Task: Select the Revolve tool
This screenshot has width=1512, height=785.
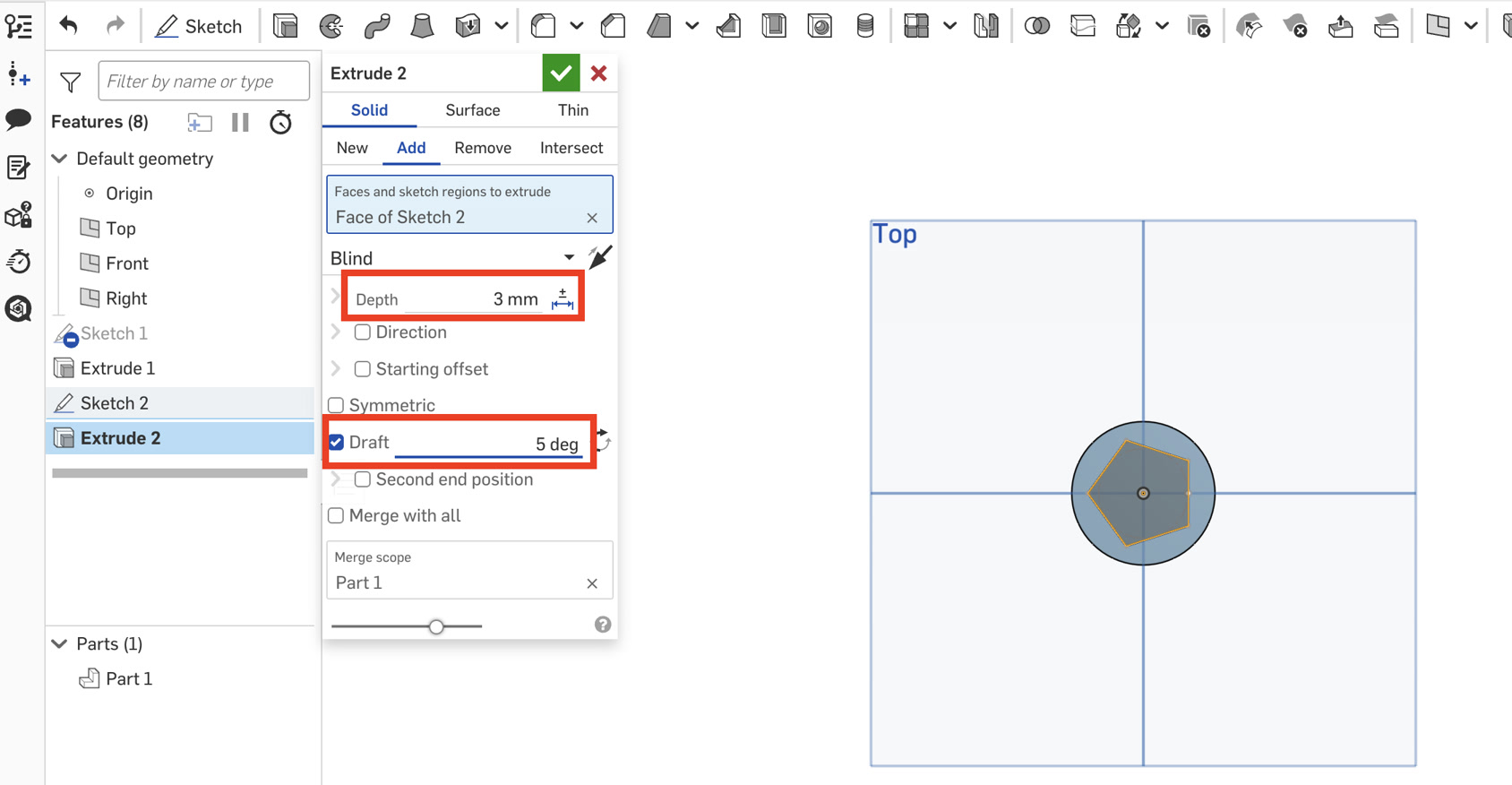Action: [x=331, y=26]
